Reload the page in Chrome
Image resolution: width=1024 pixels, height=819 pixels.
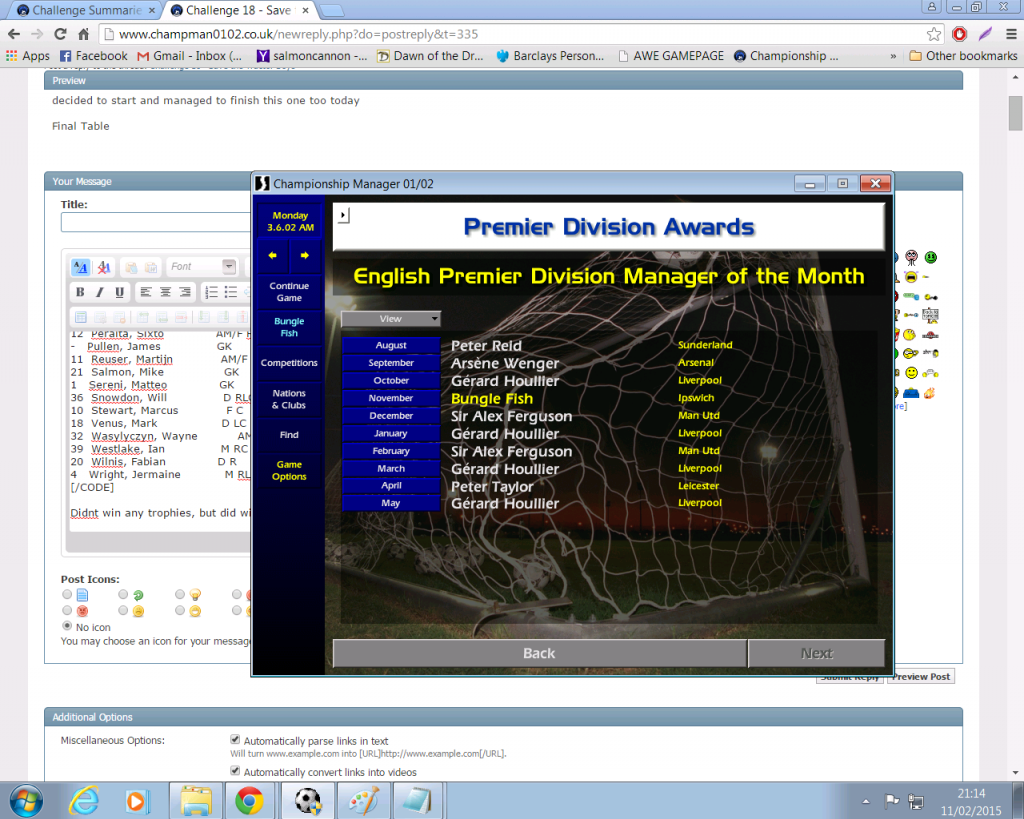(x=60, y=34)
